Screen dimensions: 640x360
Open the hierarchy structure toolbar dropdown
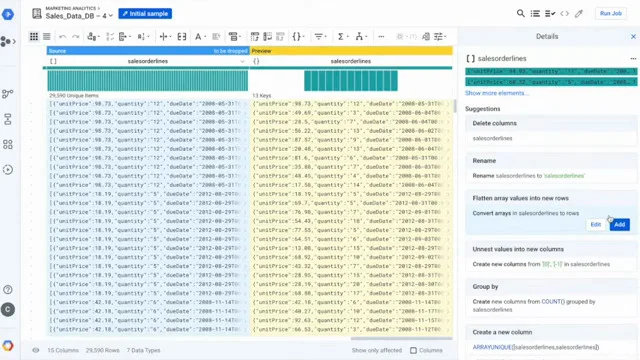[361, 37]
